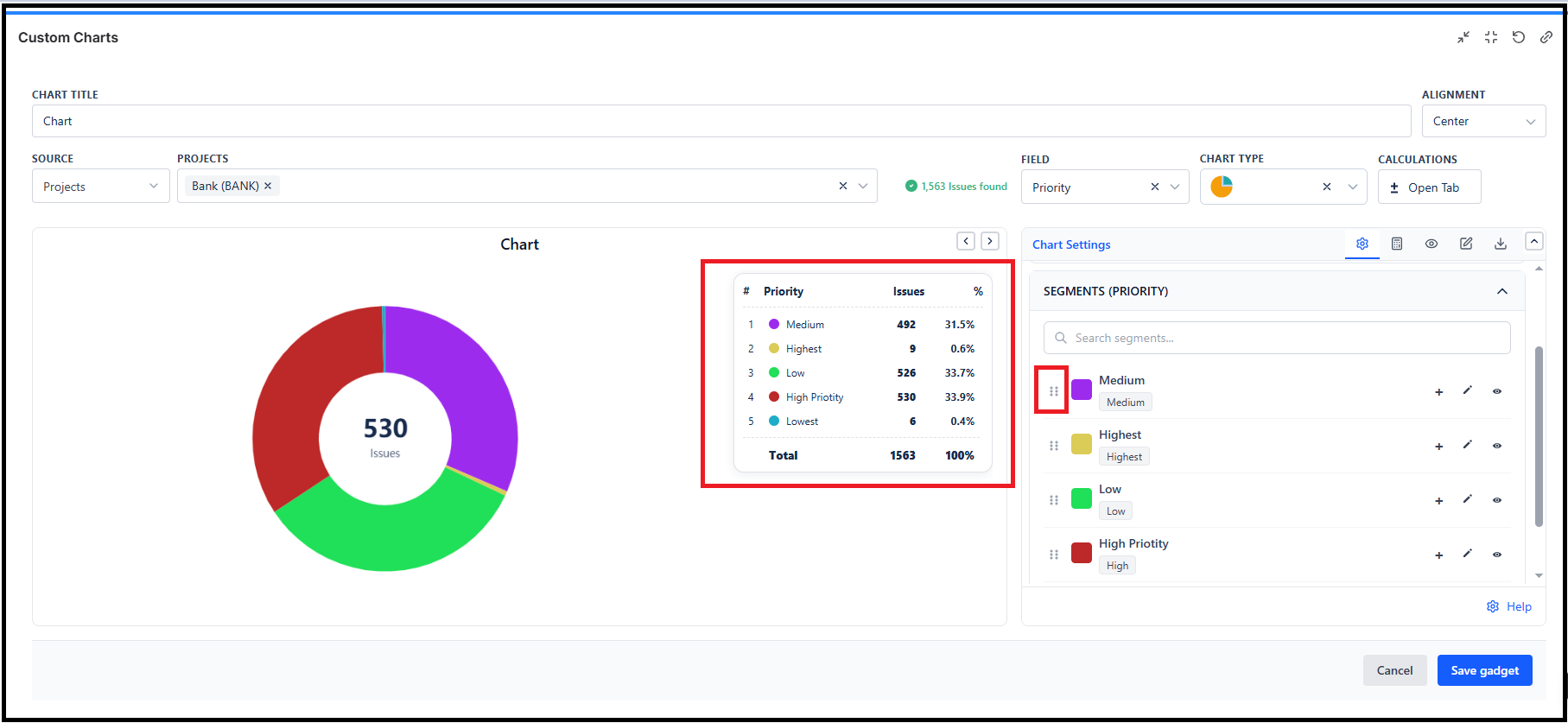Click the plus icon for High Priotity segment

pyautogui.click(x=1439, y=555)
